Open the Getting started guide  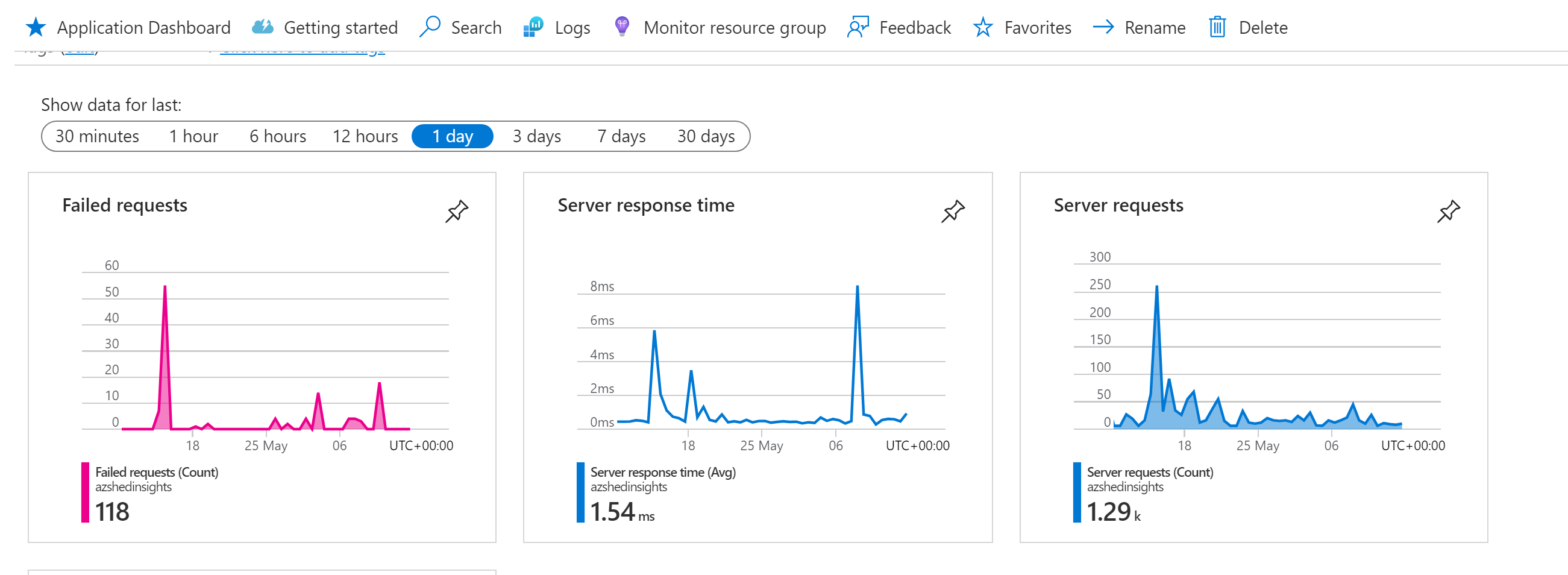340,27
